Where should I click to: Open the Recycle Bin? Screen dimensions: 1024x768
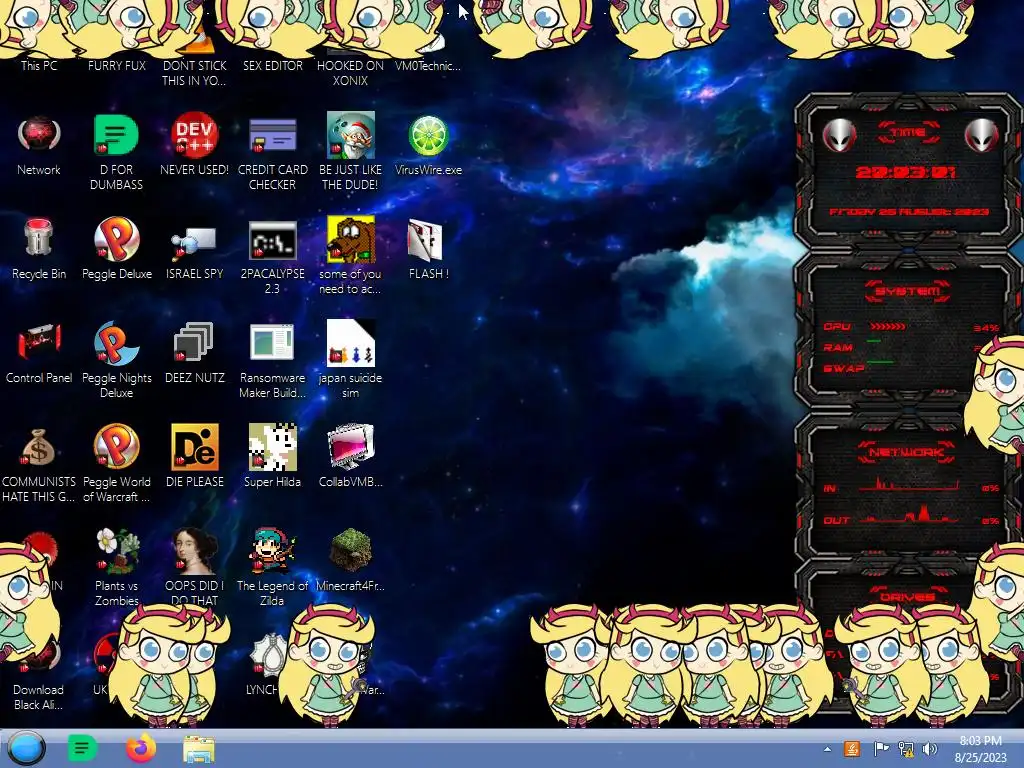point(39,239)
